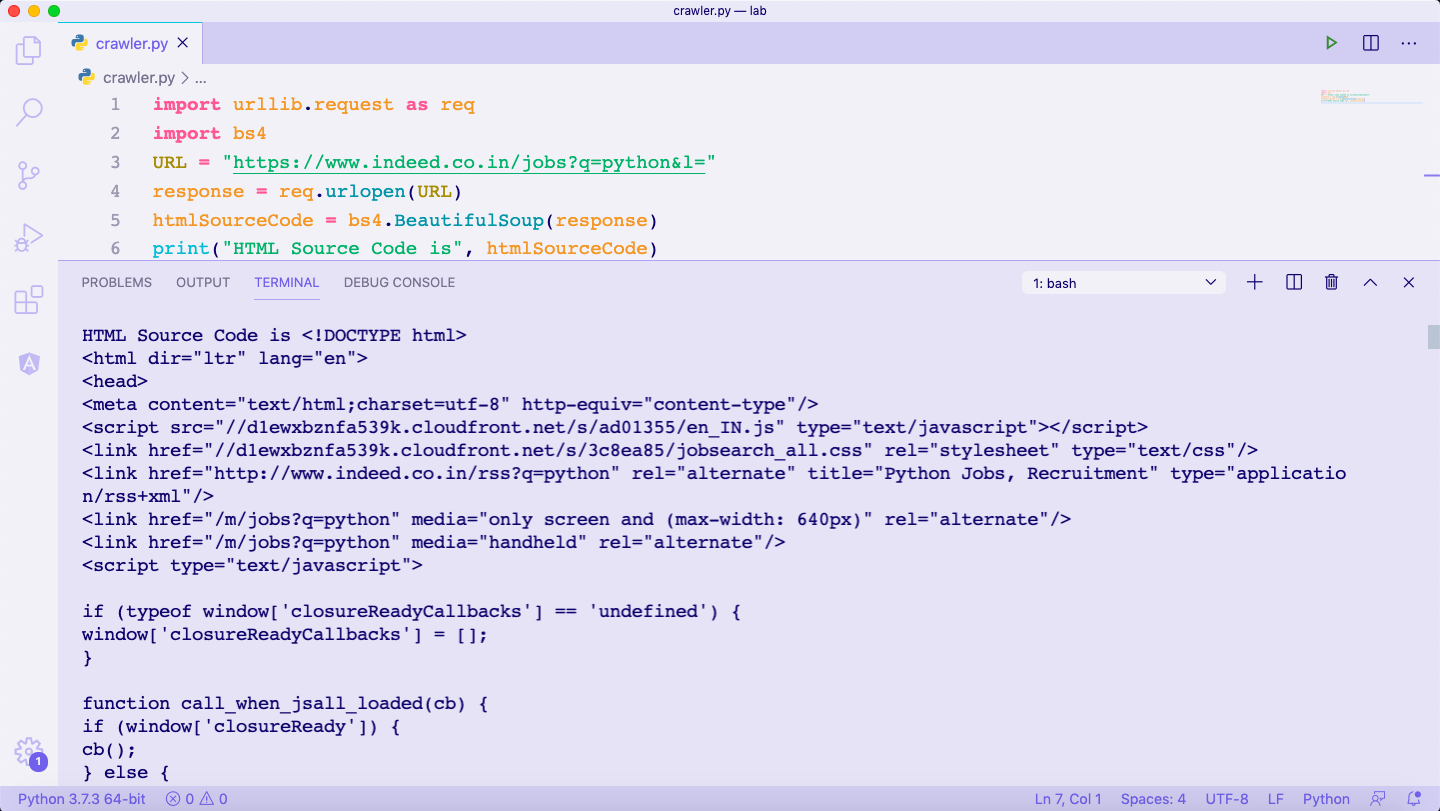
Task: Click the terminal line 'cb();'
Action: click(109, 749)
